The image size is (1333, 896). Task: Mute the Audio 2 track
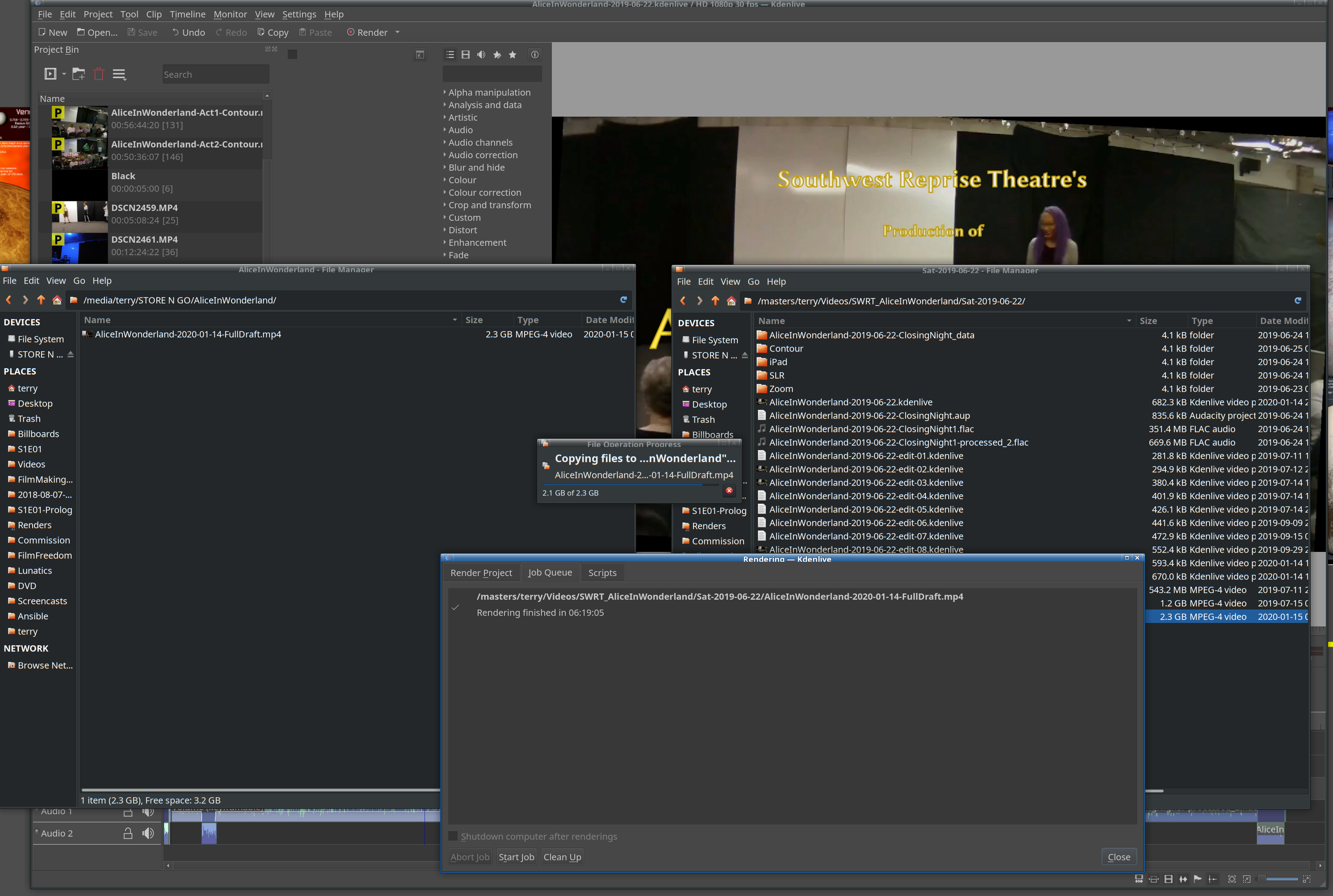tap(148, 833)
